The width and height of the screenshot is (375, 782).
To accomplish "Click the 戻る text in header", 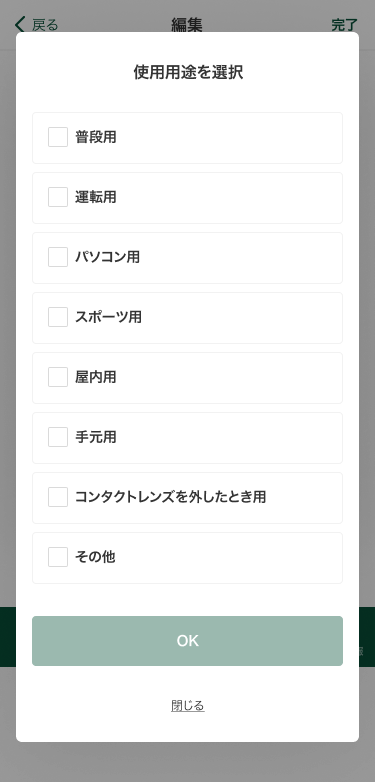I will (45, 25).
